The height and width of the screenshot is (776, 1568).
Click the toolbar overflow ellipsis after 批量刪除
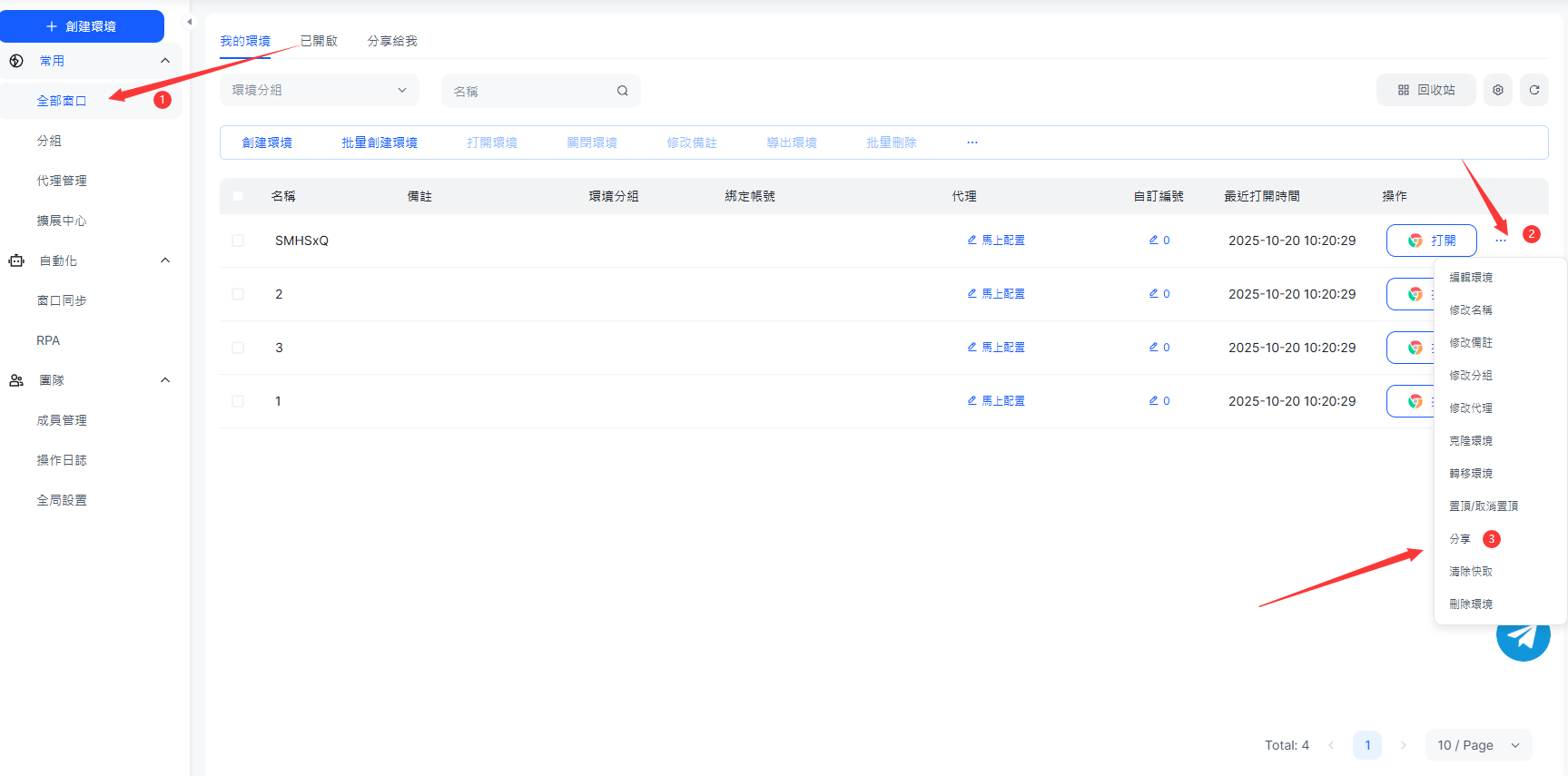(972, 142)
